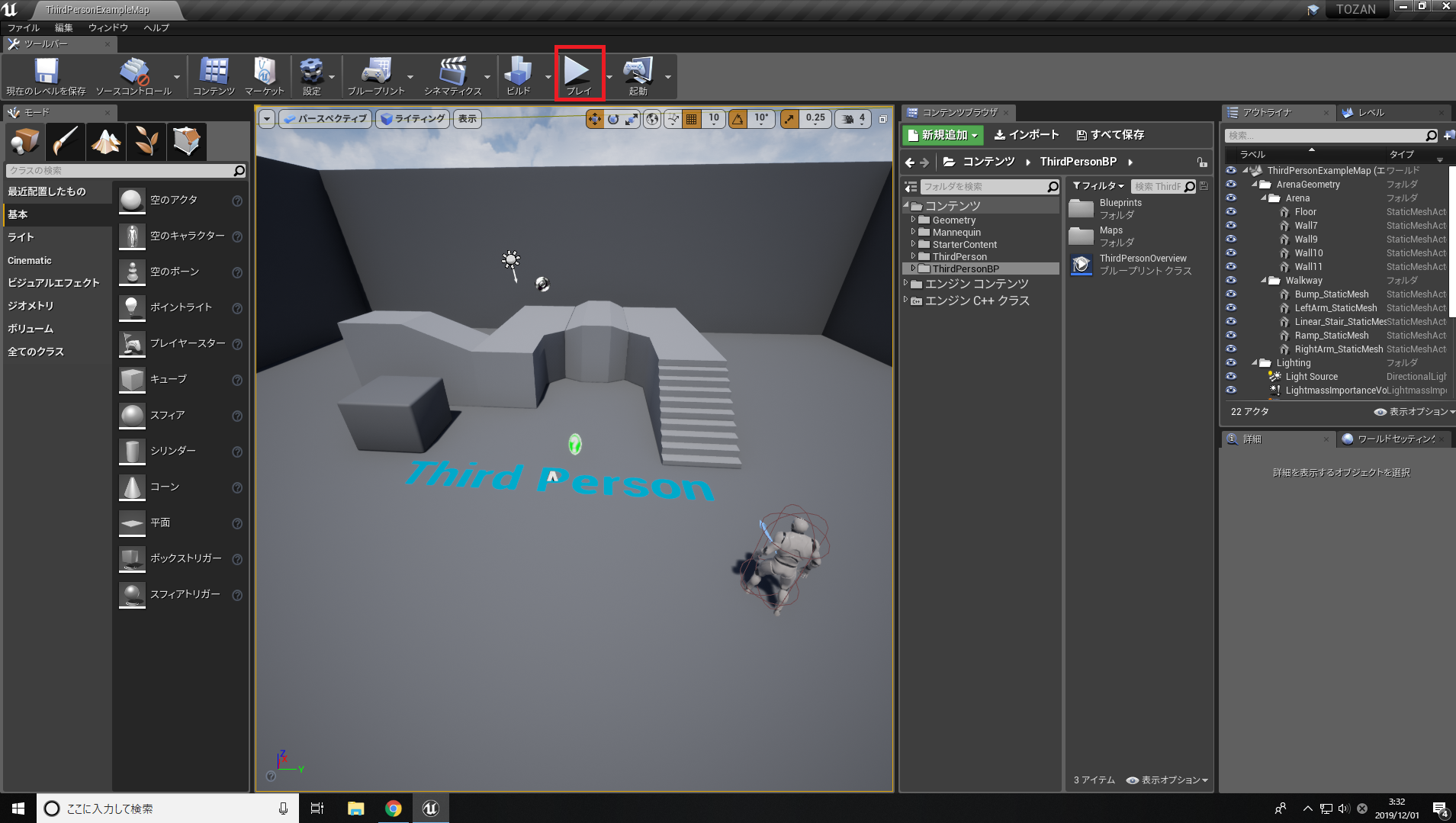
Task: Open View Options in the outliner footer
Action: [1414, 412]
